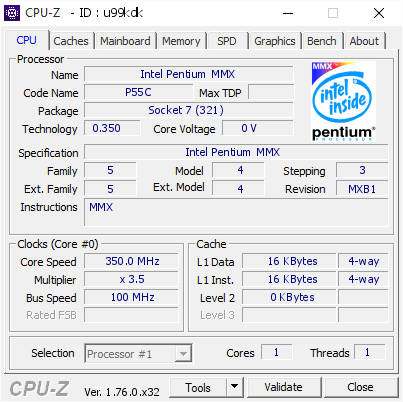Click the Multiplier x 3.5 field
403x402 pixels.
(131, 279)
